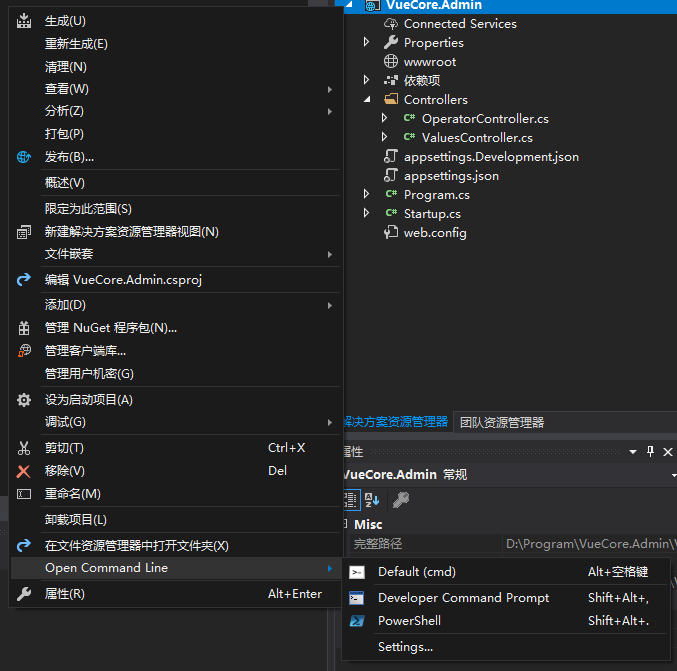Click the Build (生成) icon in context menu
677x671 pixels.
(24, 21)
